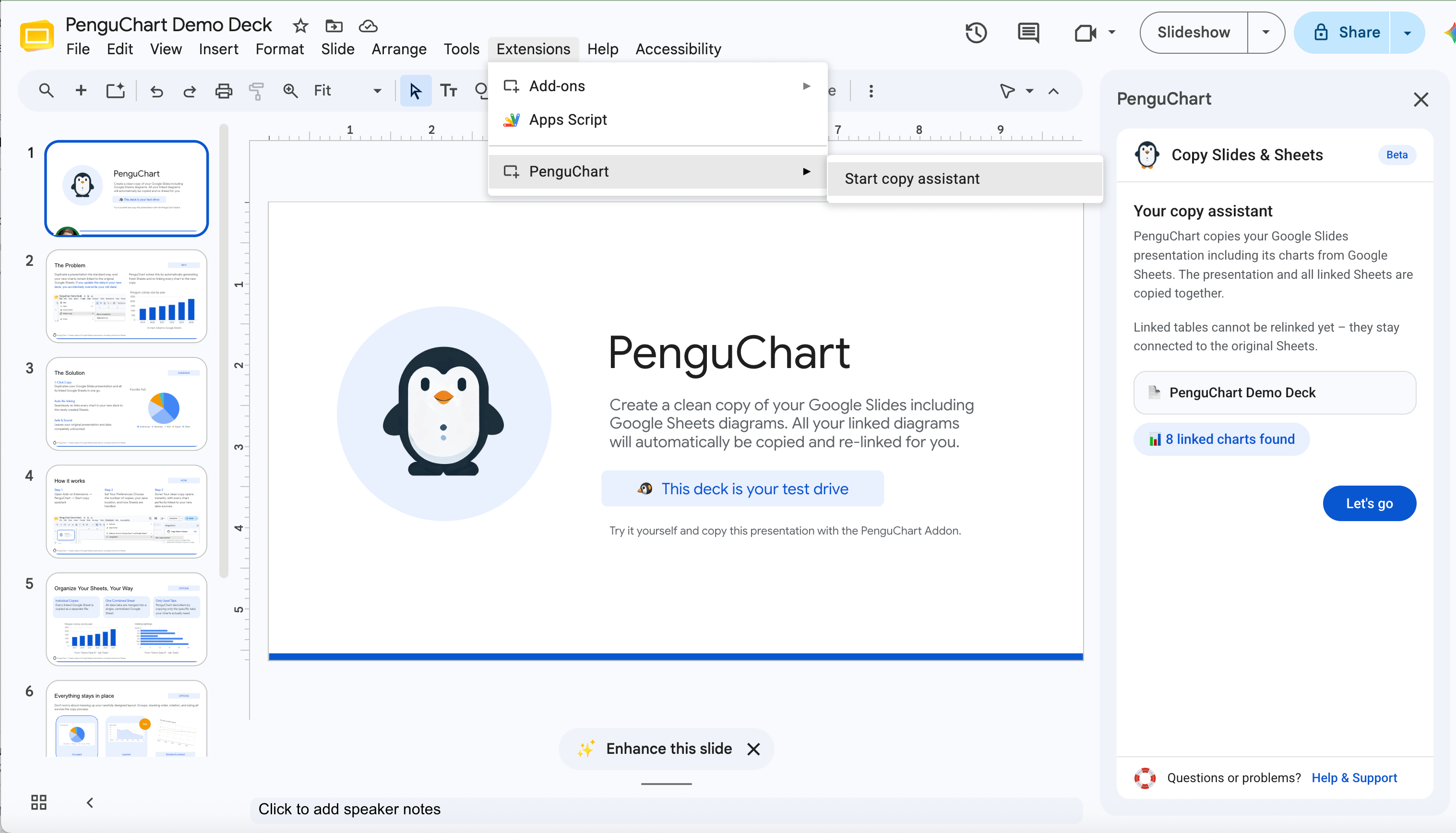The width and height of the screenshot is (1456, 833).
Task: Close the PenguChart sidebar
Action: 1421,99
